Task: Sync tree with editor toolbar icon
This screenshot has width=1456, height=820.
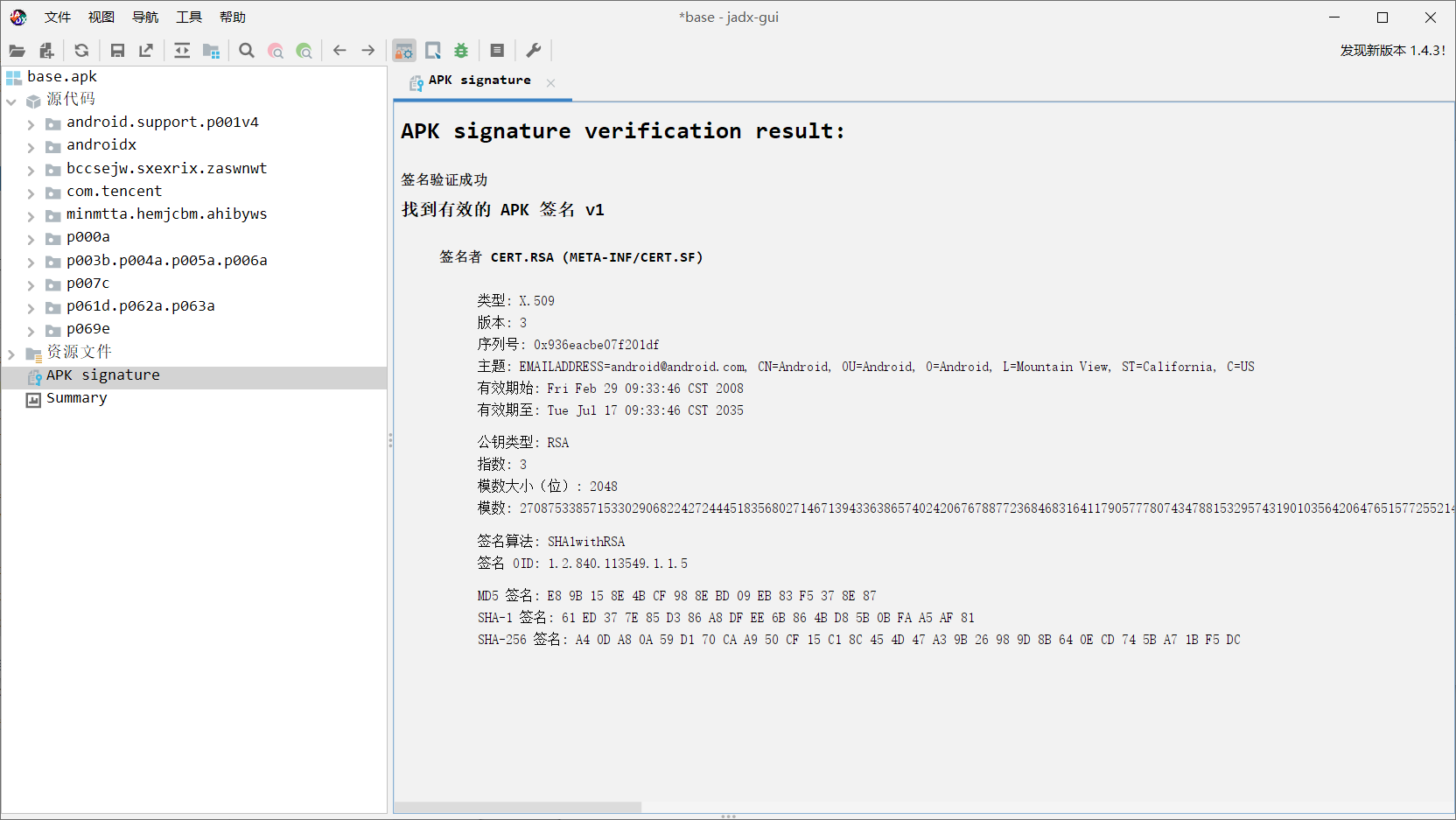Action: (182, 51)
